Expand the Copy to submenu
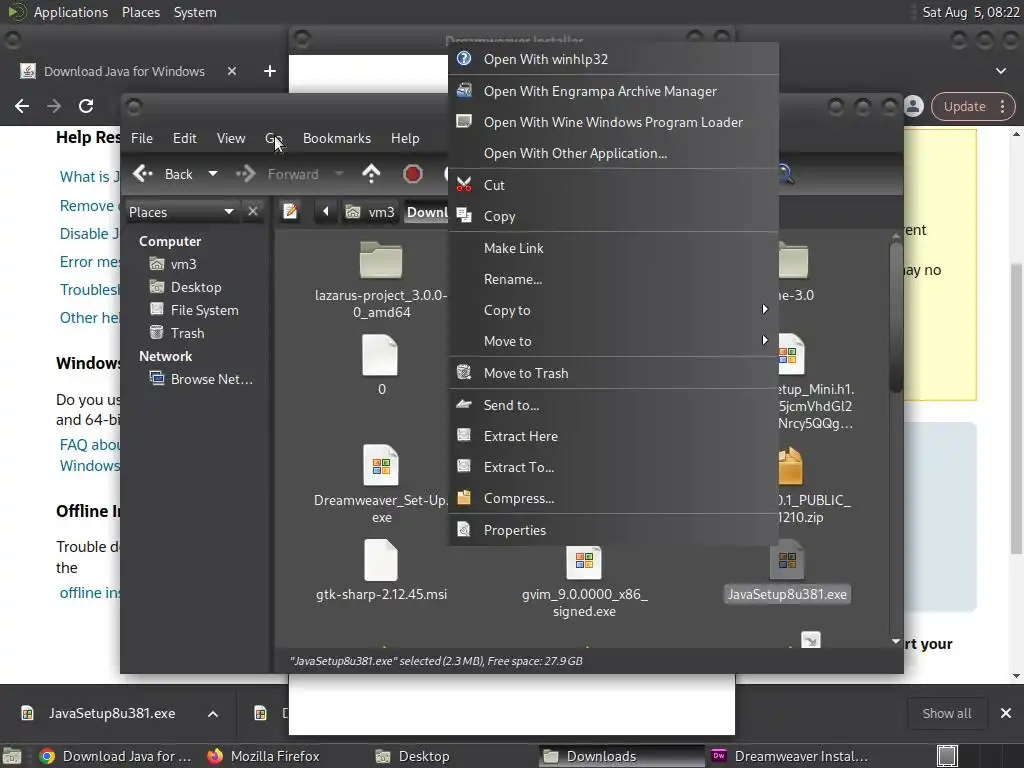1024x768 pixels. tap(613, 310)
